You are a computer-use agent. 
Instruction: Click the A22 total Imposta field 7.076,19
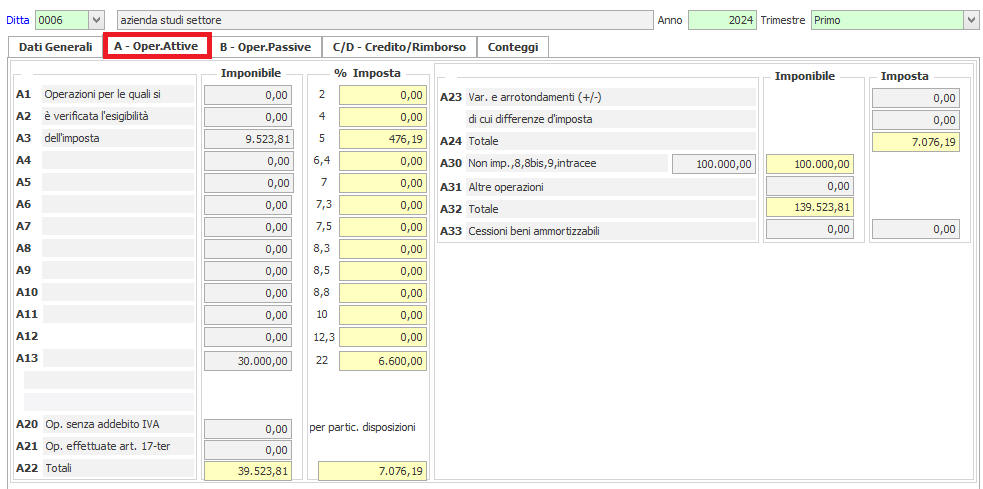tap(373, 471)
